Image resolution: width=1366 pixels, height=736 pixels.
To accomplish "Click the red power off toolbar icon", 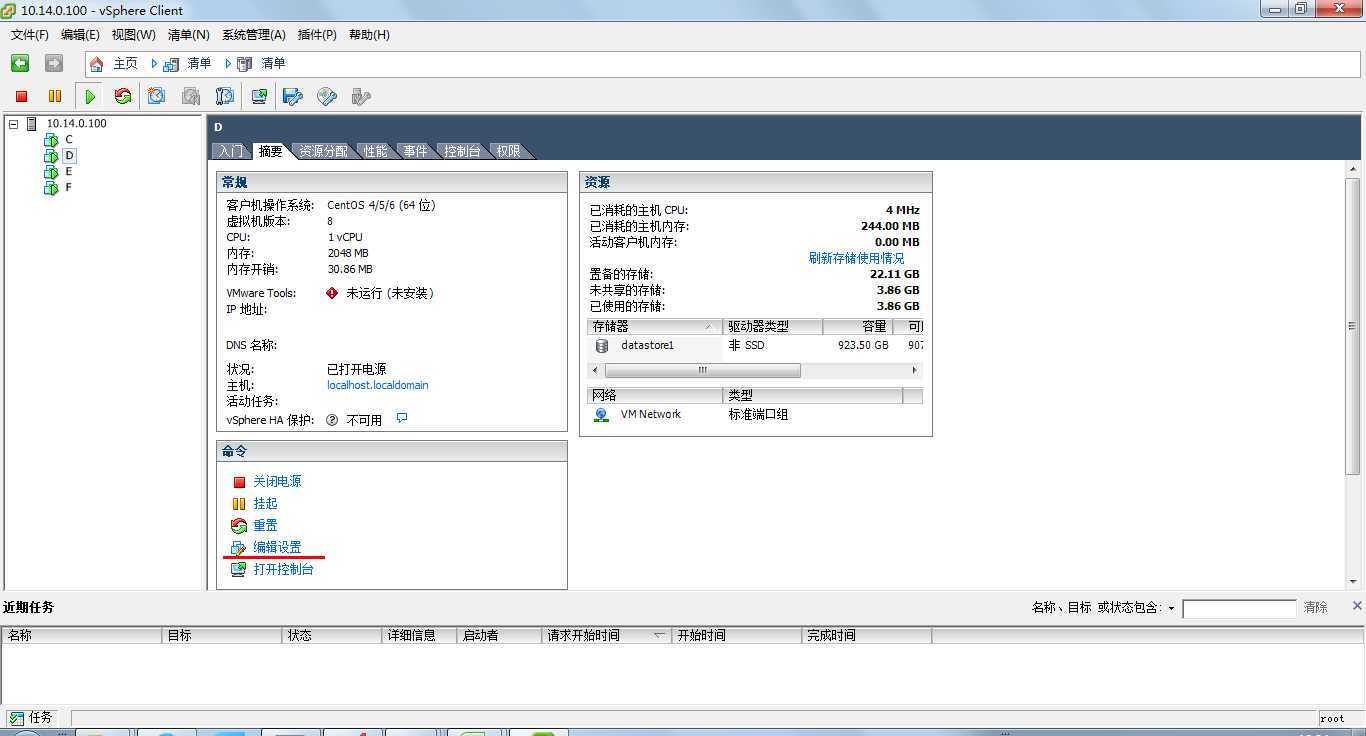I will click(21, 96).
